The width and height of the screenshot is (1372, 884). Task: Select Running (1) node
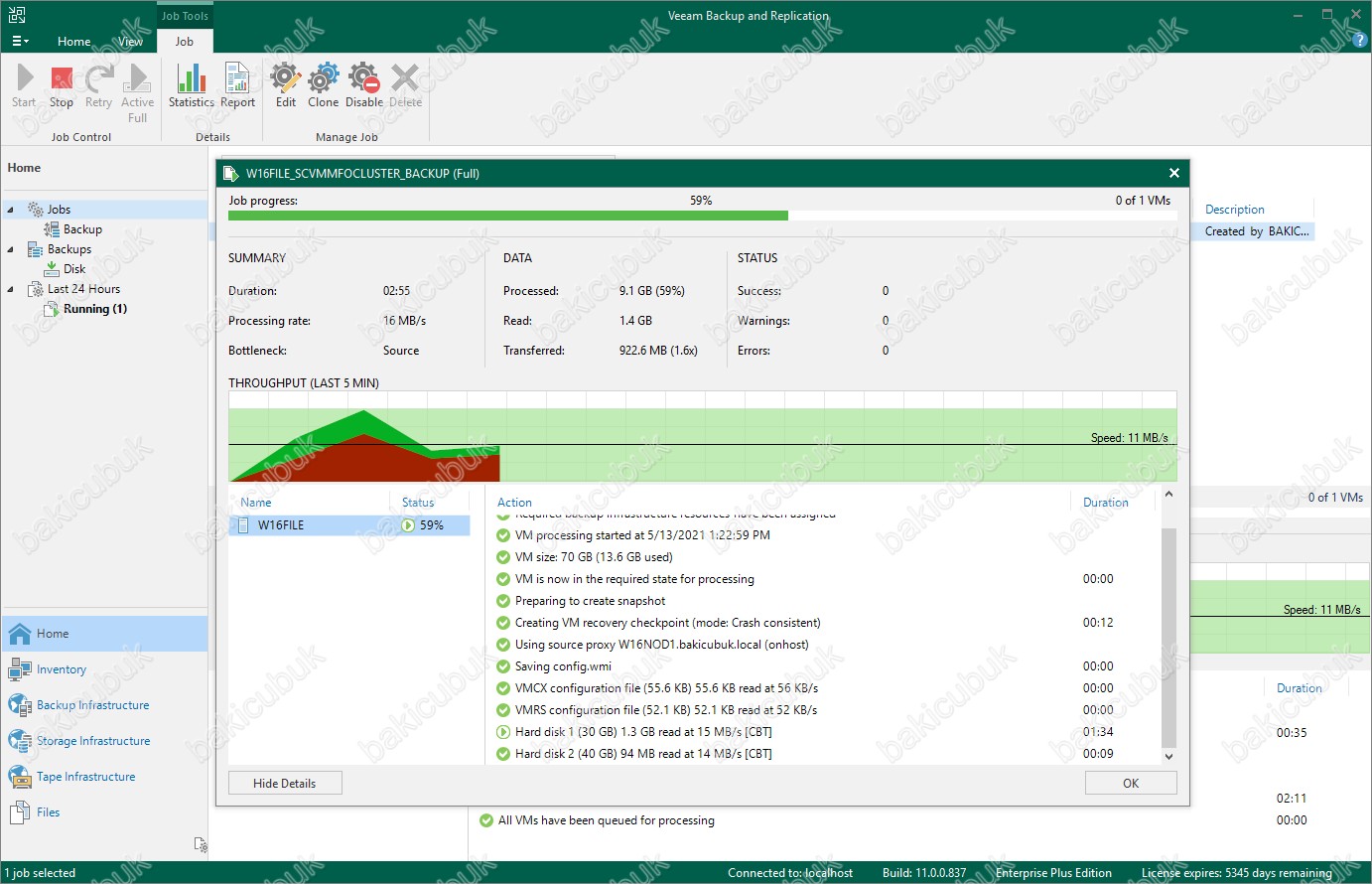tap(95, 309)
